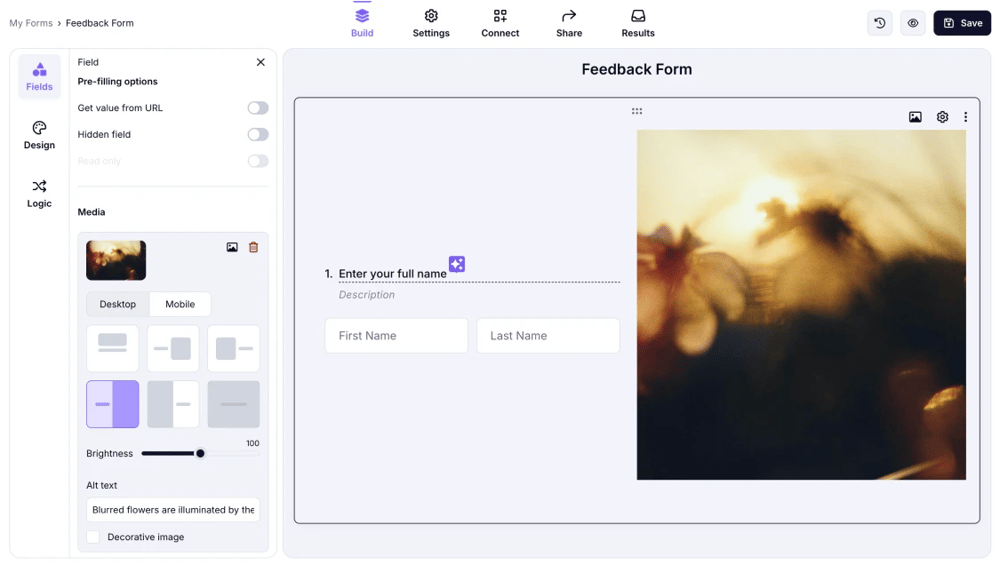Check the Decorative image checkbox
This screenshot has width=1000, height=565.
tap(93, 537)
